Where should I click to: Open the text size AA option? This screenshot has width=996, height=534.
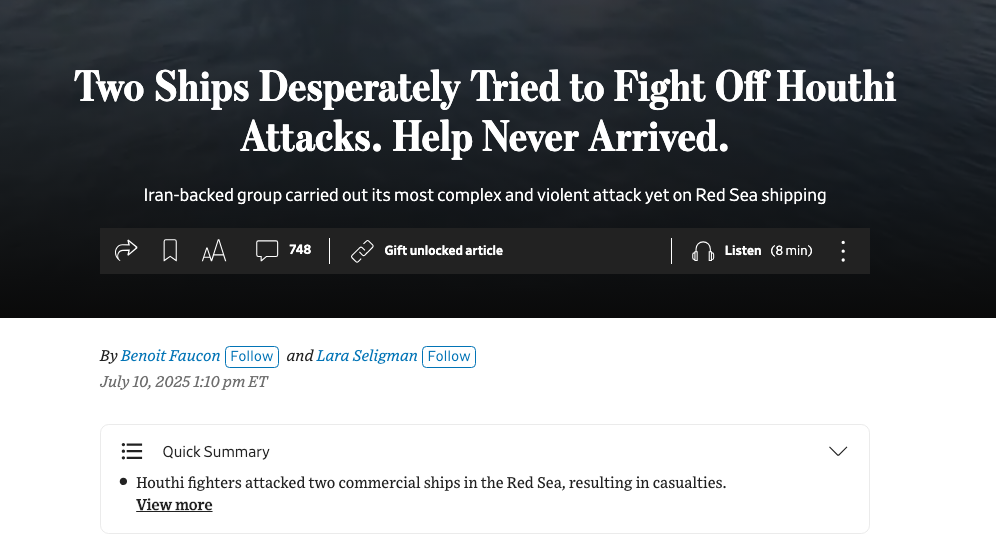point(214,251)
